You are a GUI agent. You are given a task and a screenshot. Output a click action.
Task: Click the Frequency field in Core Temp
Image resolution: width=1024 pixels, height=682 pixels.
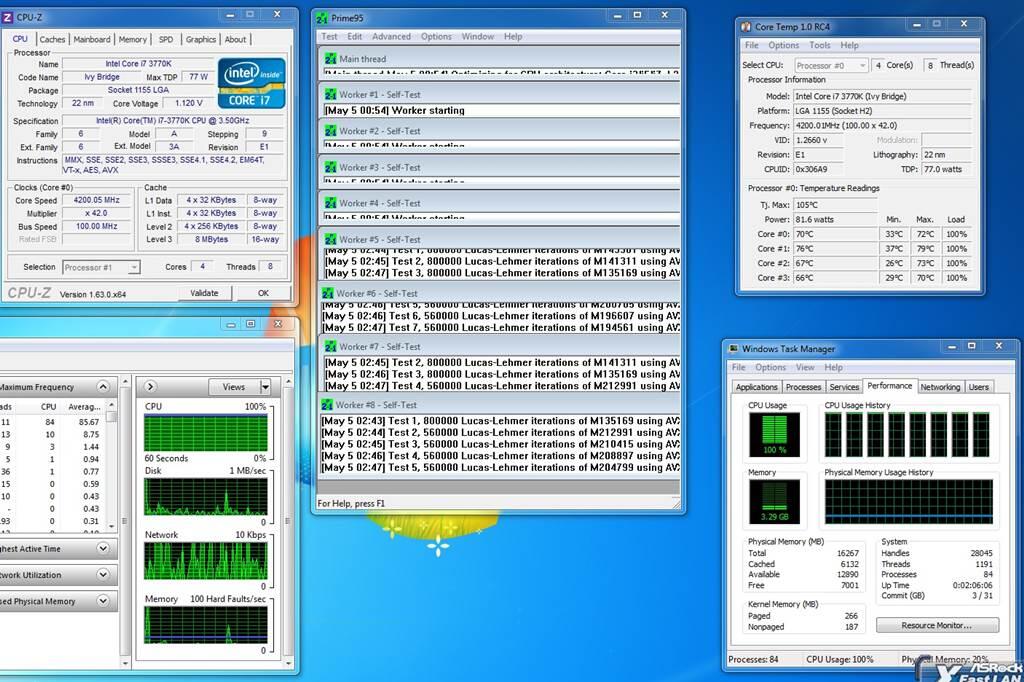click(x=882, y=125)
